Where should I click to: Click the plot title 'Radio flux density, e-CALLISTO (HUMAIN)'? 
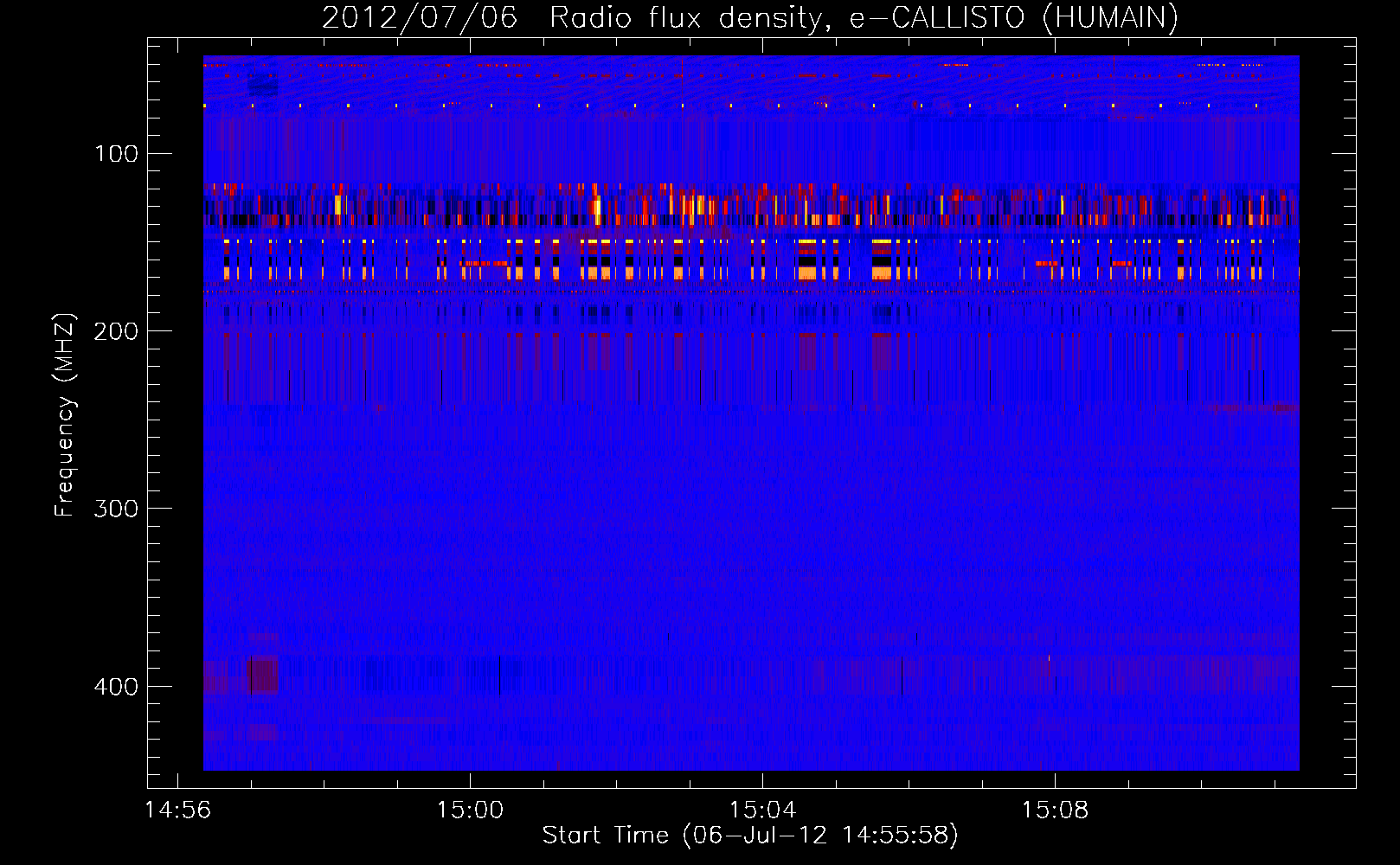coord(864,18)
